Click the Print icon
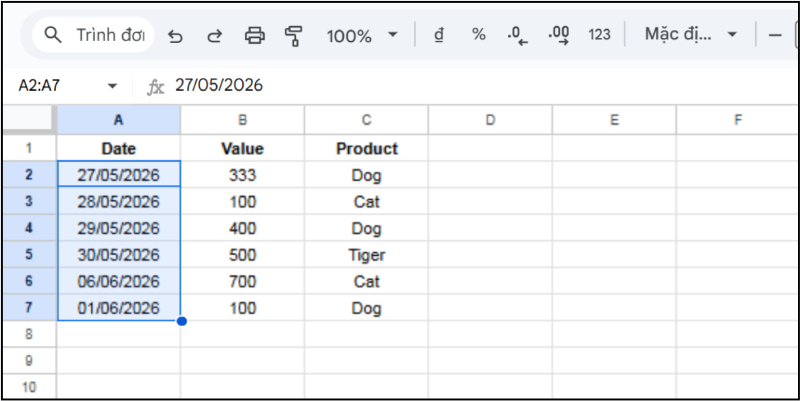Viewport: 800px width, 401px height. 255,36
